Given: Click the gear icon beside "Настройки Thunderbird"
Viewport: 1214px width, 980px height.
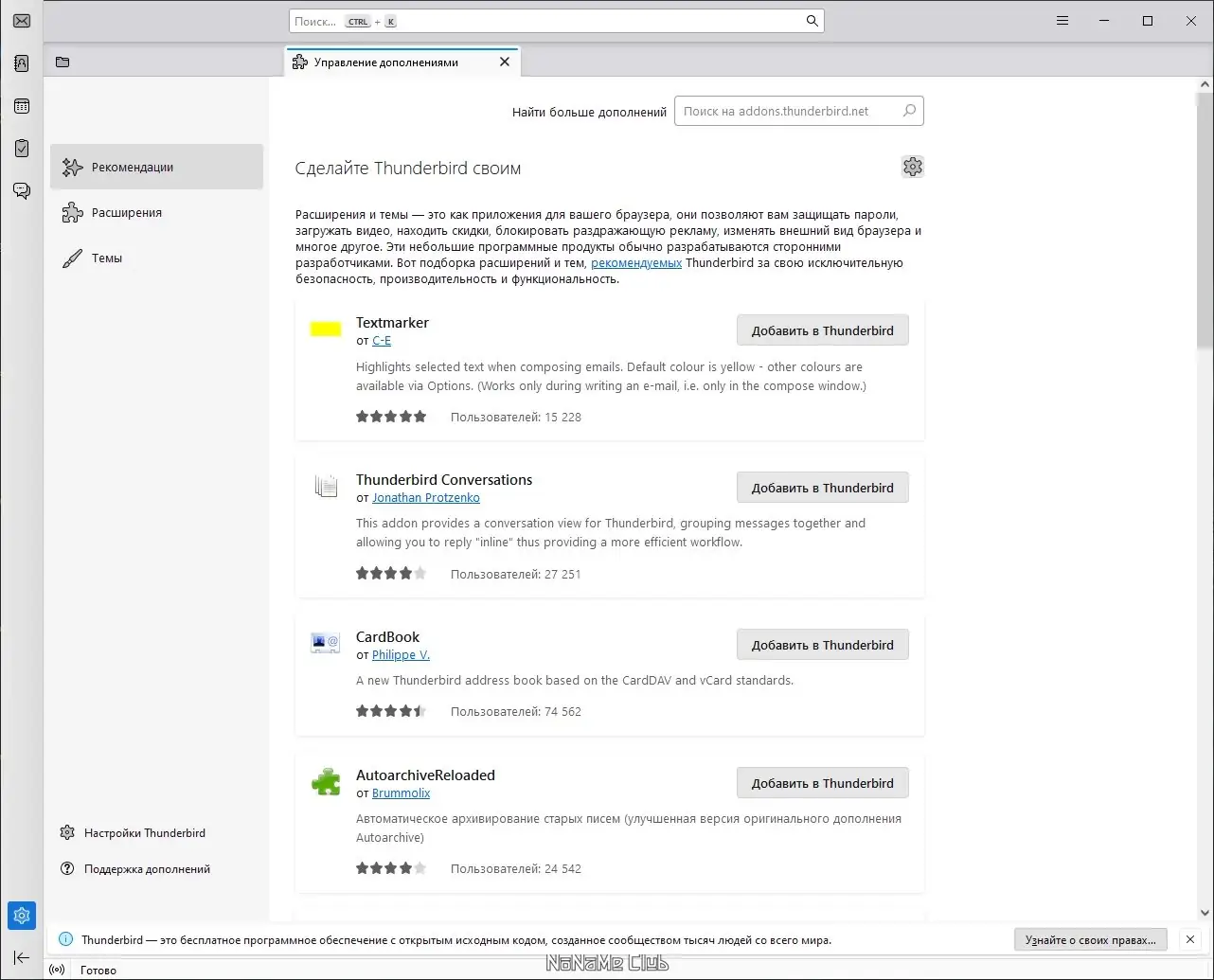Looking at the screenshot, I should 67,833.
